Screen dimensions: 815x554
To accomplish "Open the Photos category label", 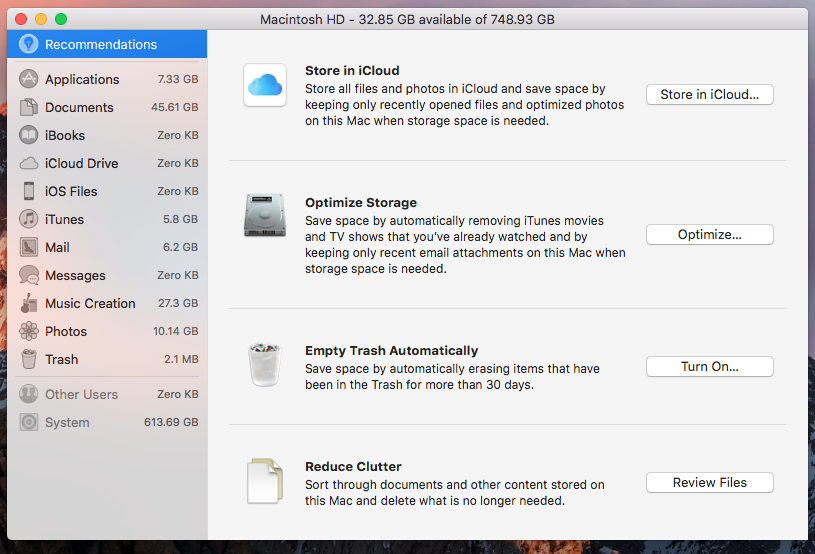I will tap(66, 332).
